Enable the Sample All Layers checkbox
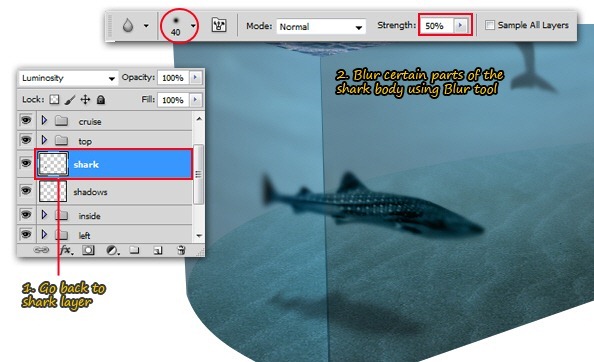This screenshot has height=362, width=594. (490, 25)
